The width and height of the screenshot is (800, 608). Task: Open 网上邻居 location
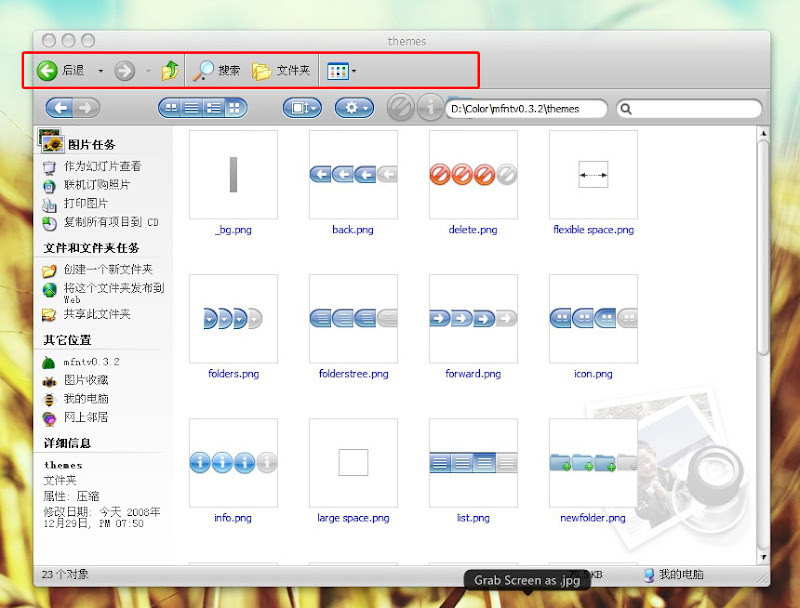point(86,417)
